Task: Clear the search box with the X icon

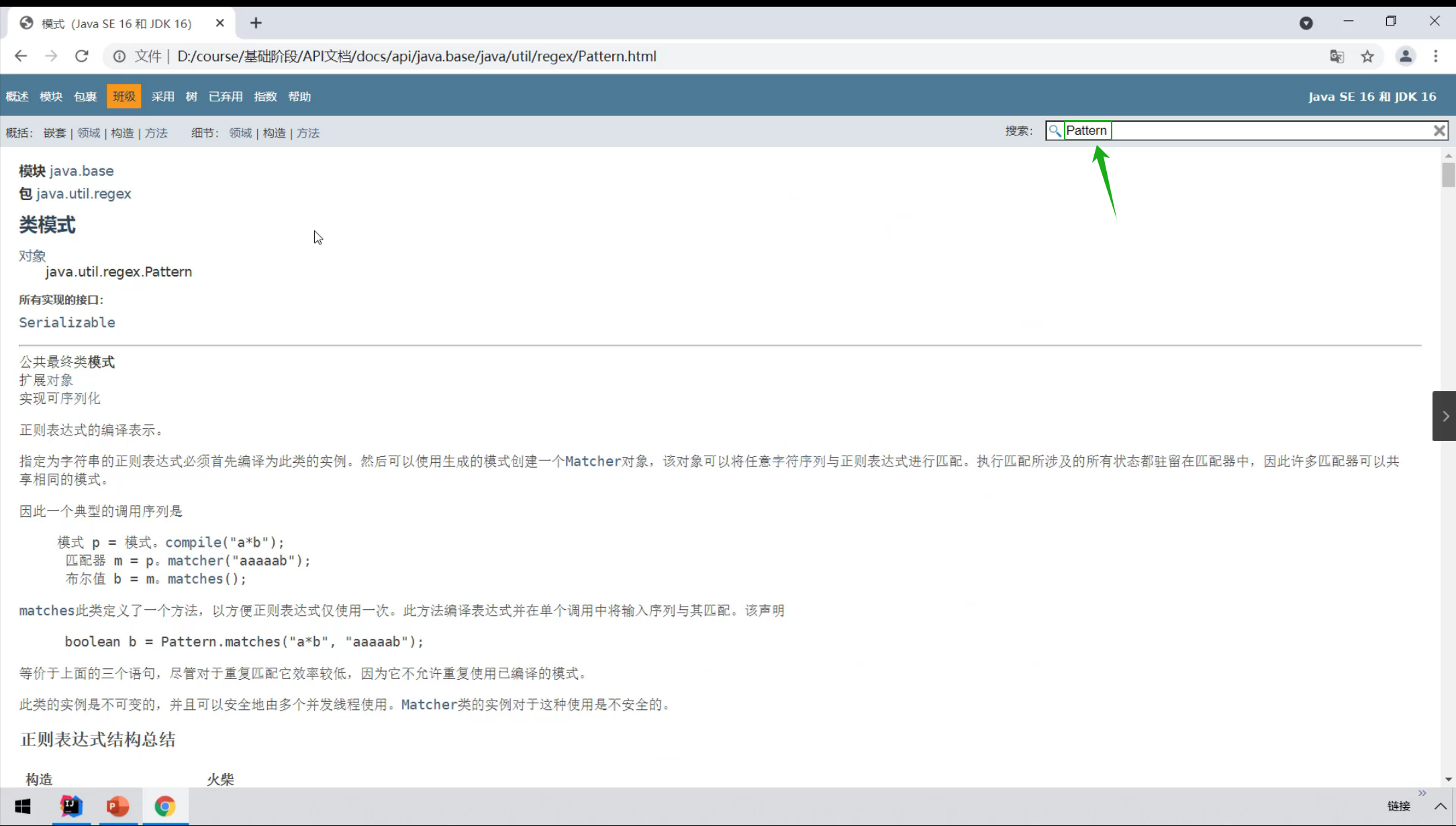Action: pyautogui.click(x=1439, y=131)
